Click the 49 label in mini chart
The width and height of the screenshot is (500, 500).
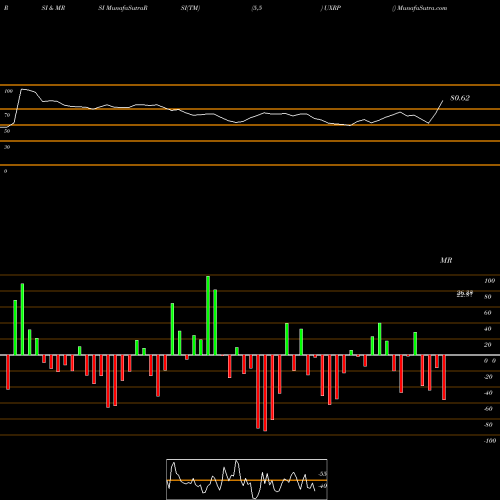tap(323, 486)
